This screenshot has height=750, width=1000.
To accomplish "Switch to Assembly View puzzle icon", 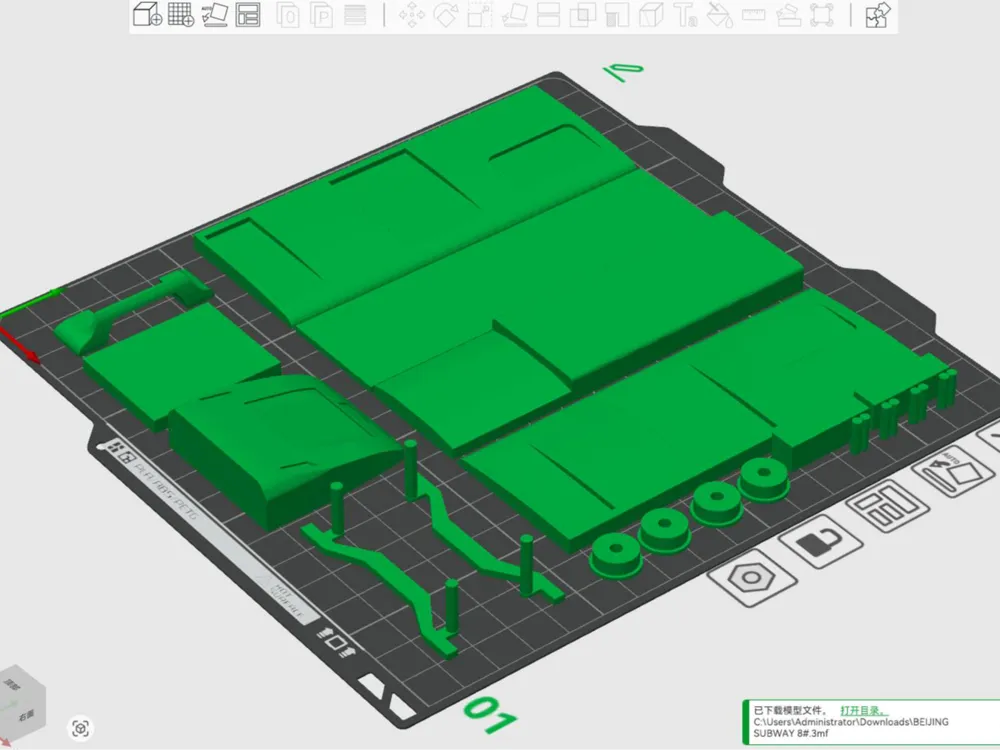I will tap(878, 15).
